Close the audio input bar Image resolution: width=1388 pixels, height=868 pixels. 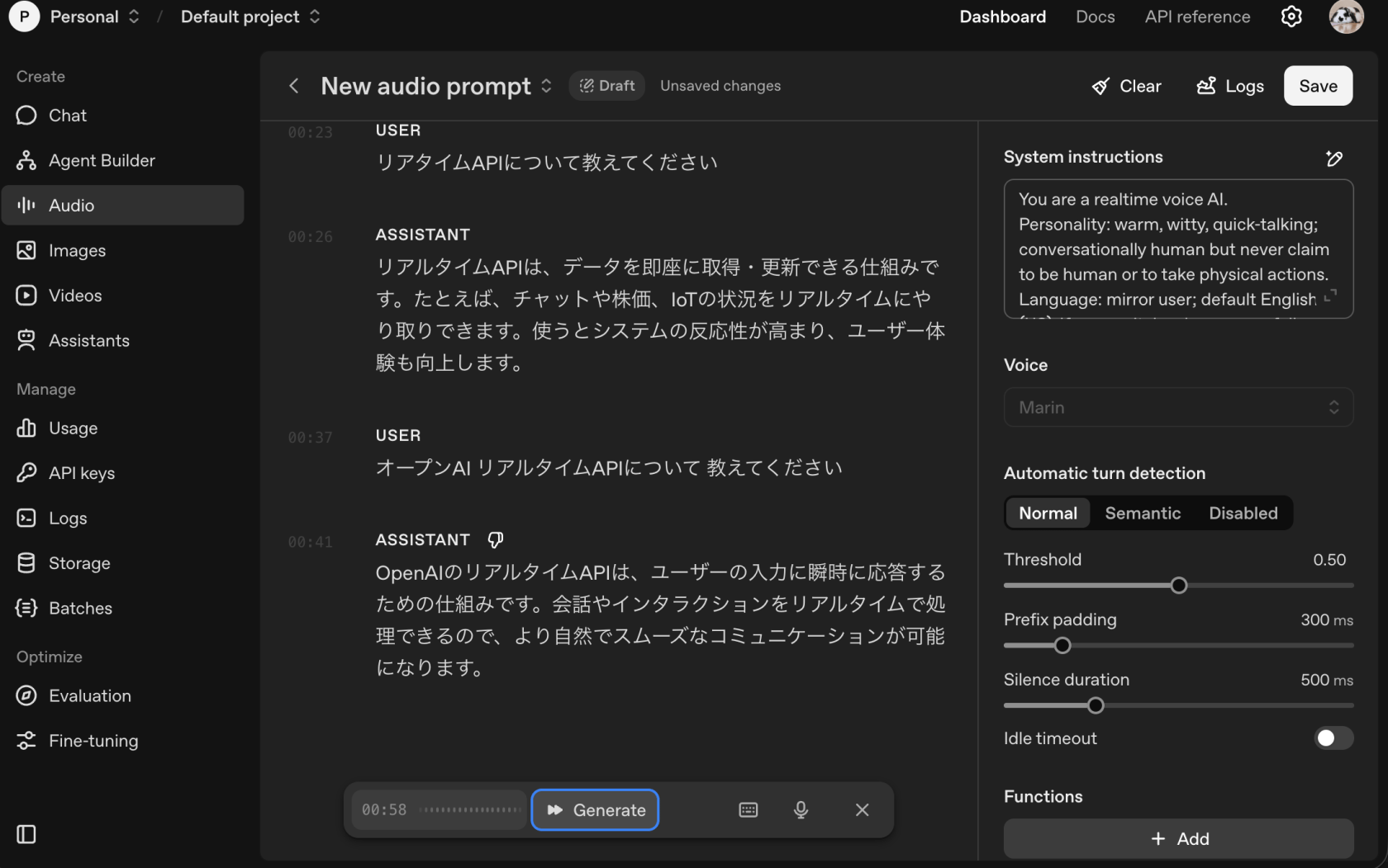point(862,809)
